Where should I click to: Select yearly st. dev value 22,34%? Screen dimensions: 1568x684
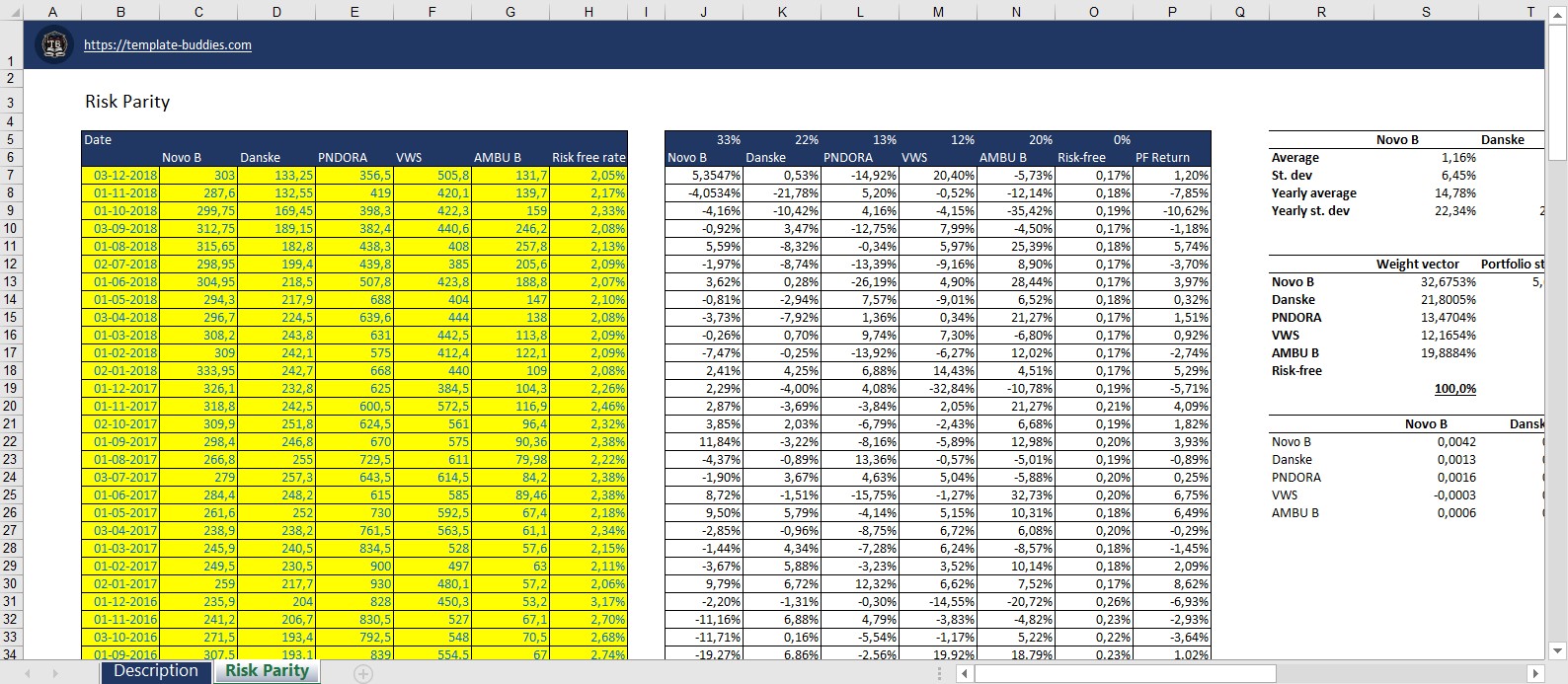pyautogui.click(x=1425, y=211)
